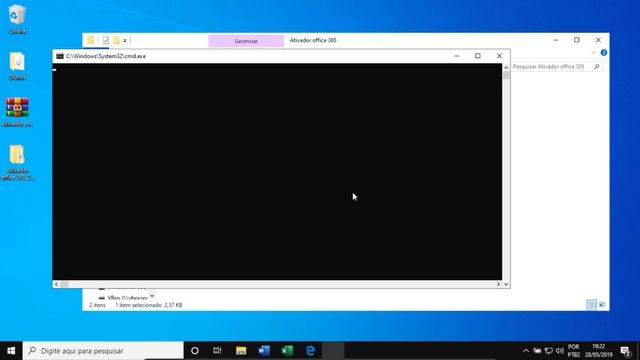This screenshot has width=640, height=360.
Task: Select the VBox drive entry in the navigation pane
Action: (x=123, y=298)
